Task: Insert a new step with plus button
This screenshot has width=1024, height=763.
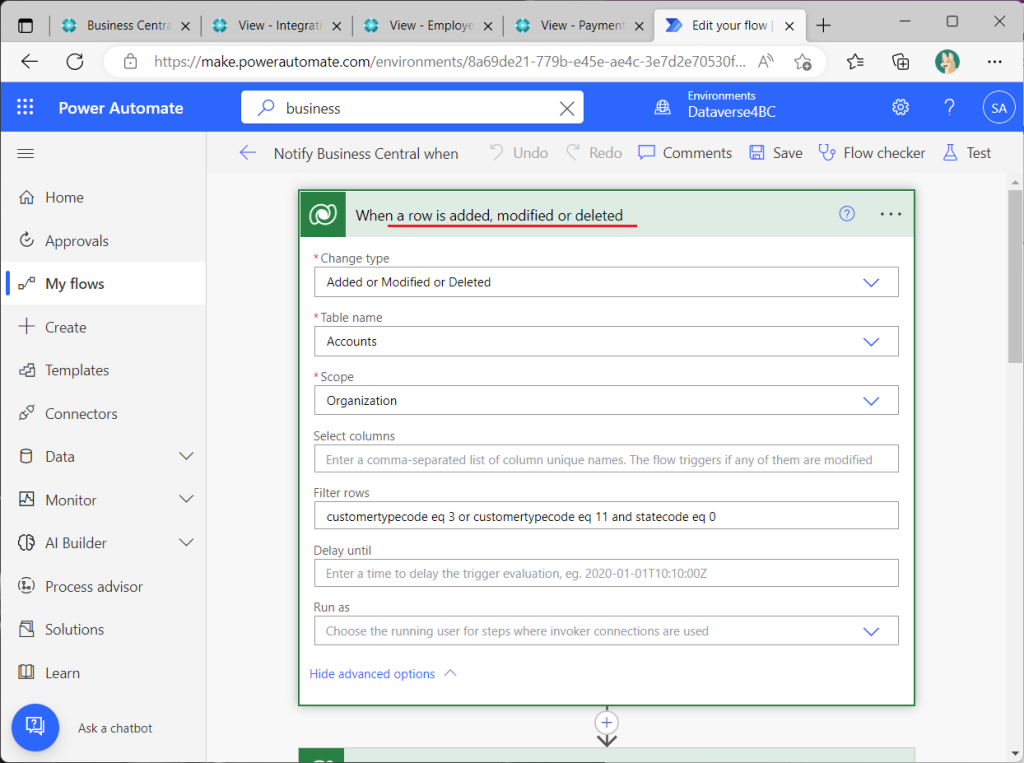Action: (x=607, y=722)
